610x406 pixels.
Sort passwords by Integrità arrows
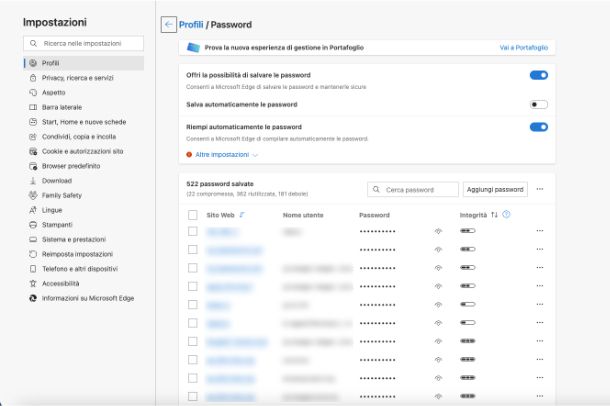tap(494, 215)
